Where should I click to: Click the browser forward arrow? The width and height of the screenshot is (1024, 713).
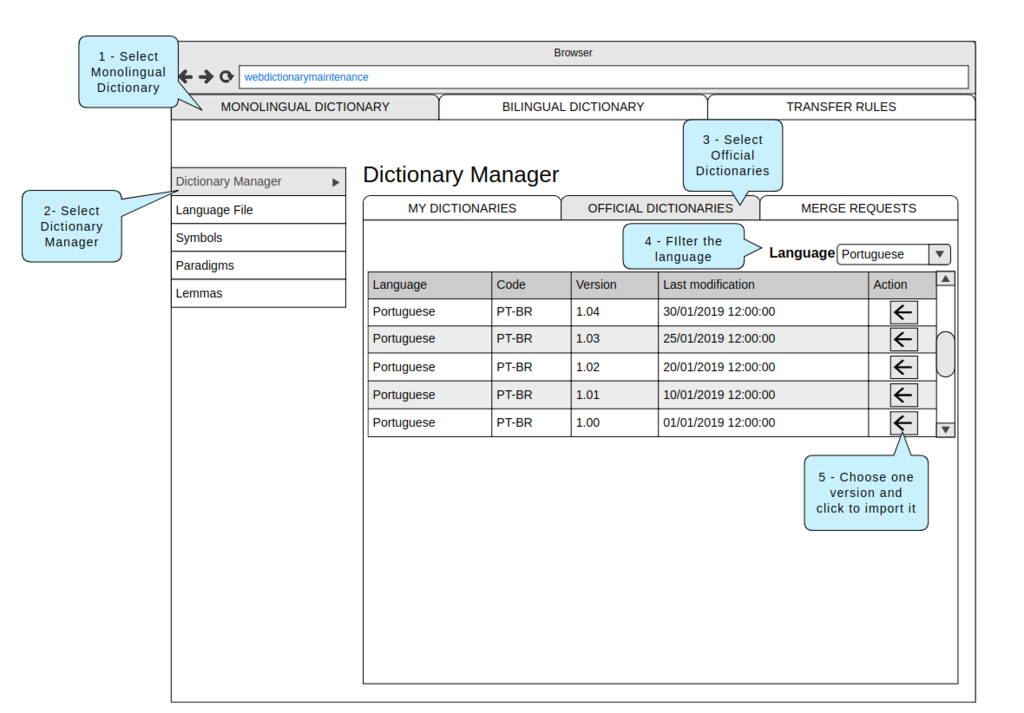point(206,77)
